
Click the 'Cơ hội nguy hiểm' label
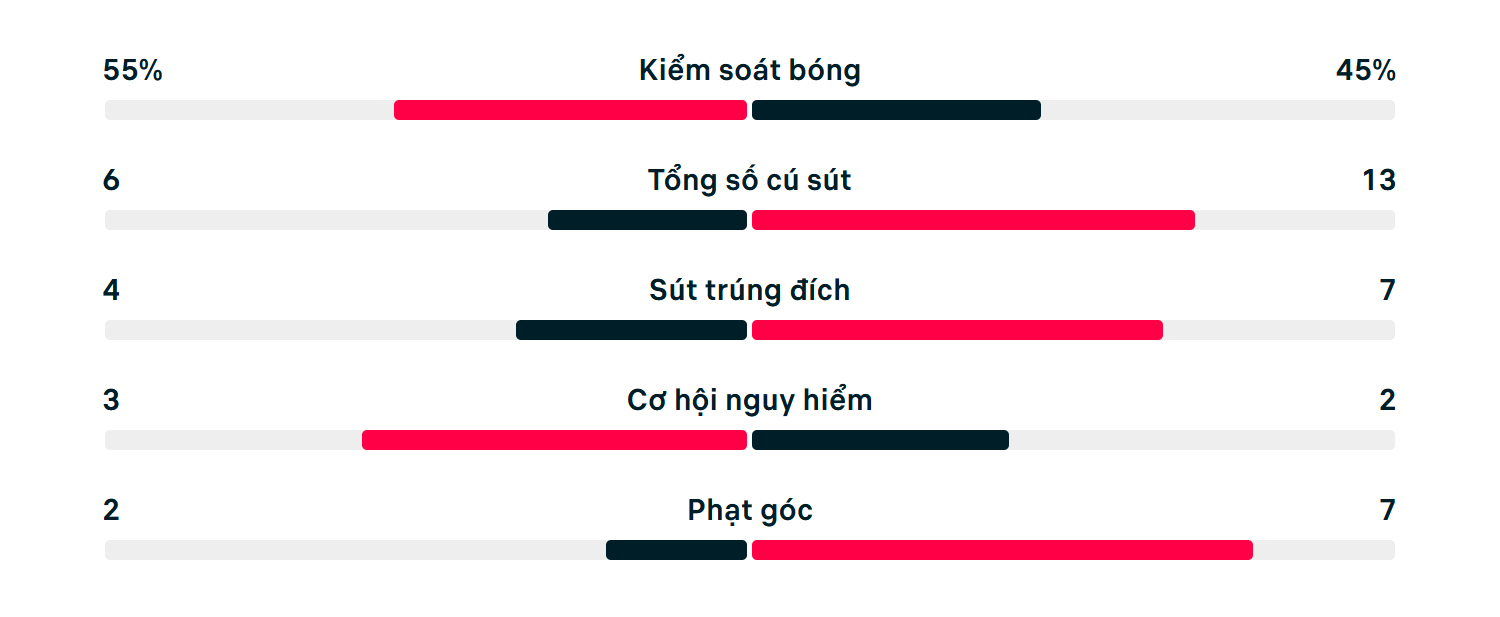click(750, 401)
